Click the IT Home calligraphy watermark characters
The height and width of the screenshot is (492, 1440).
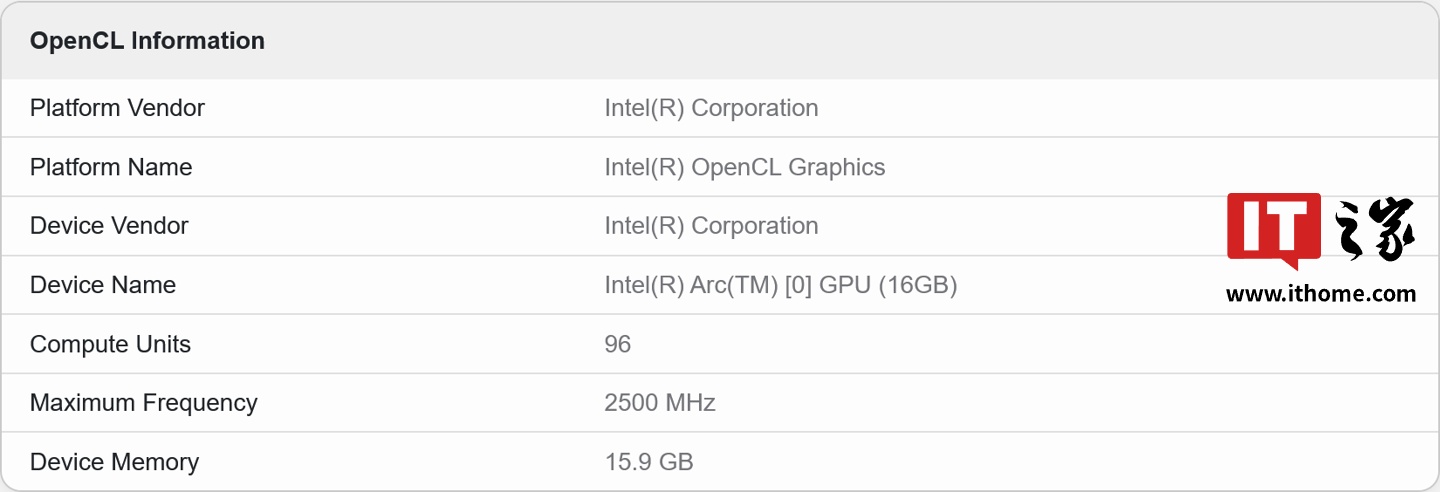tap(1375, 229)
